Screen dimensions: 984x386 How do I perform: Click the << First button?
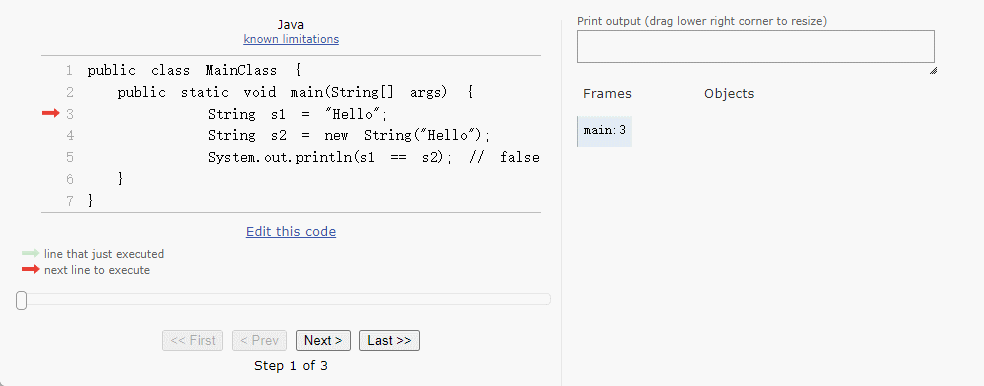click(193, 340)
